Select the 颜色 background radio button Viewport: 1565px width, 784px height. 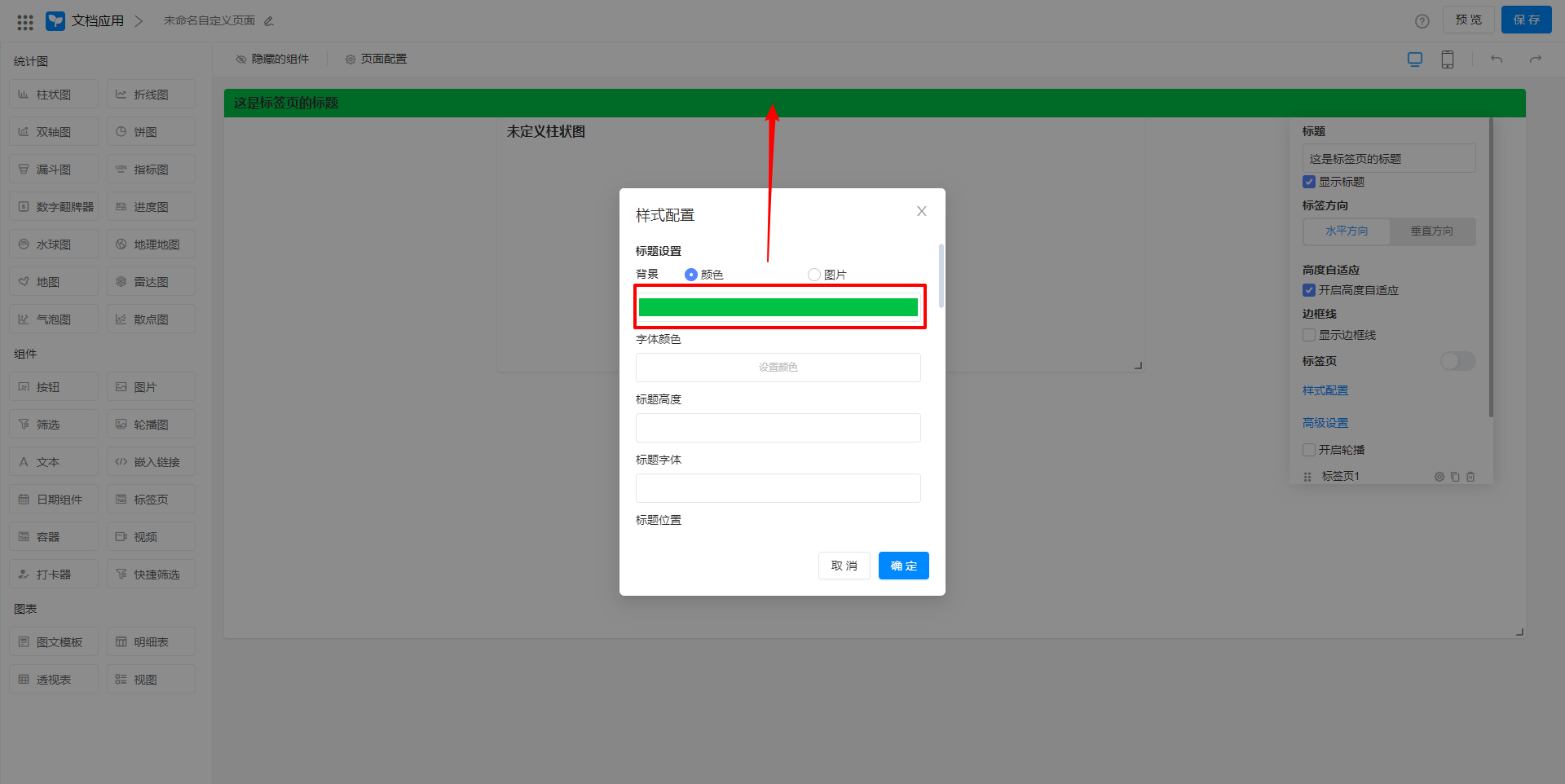point(691,275)
